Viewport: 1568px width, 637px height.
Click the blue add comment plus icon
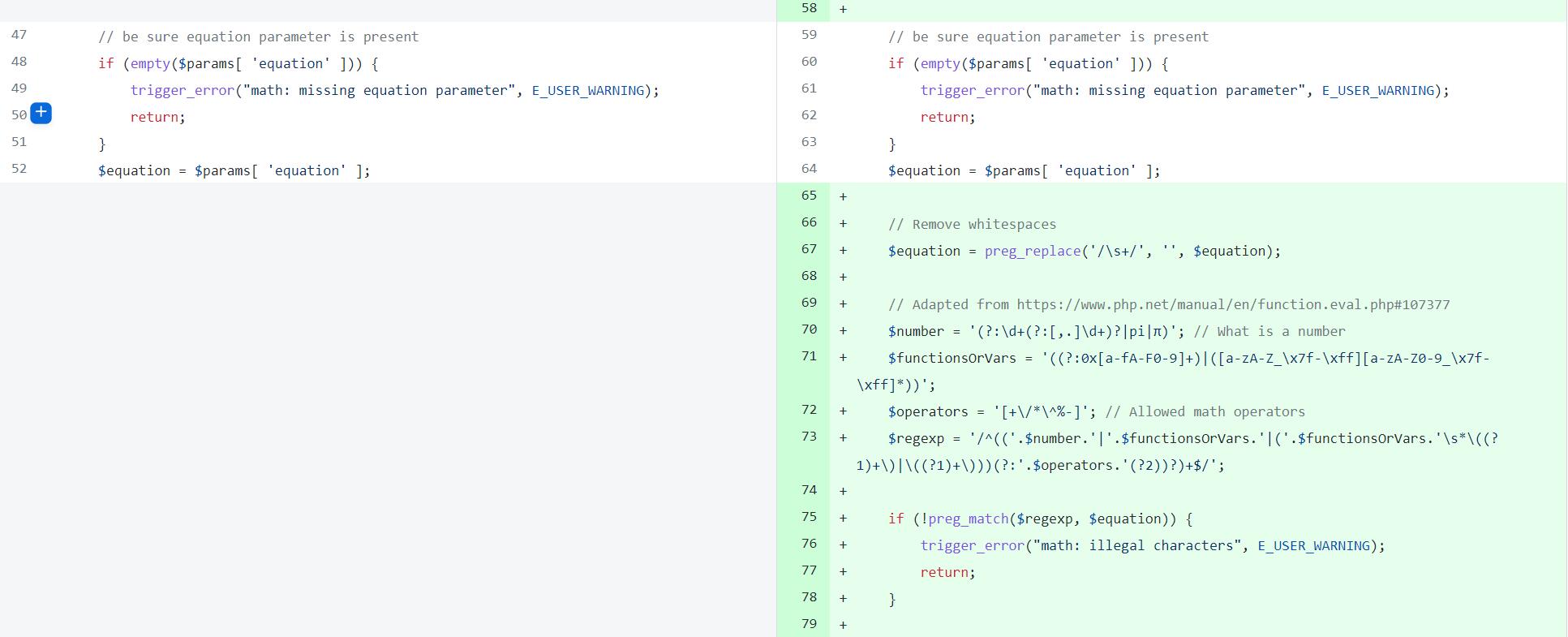41,114
